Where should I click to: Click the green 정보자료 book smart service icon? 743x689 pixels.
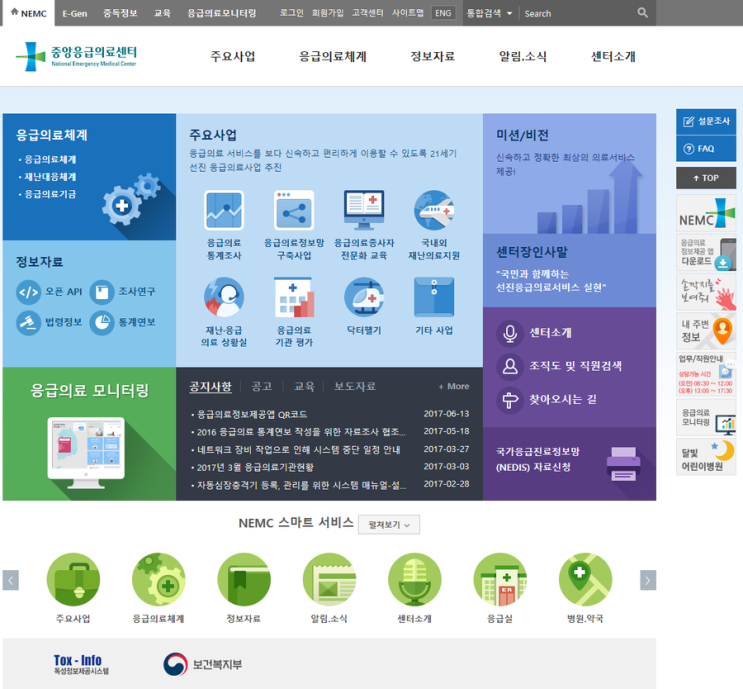[244, 579]
